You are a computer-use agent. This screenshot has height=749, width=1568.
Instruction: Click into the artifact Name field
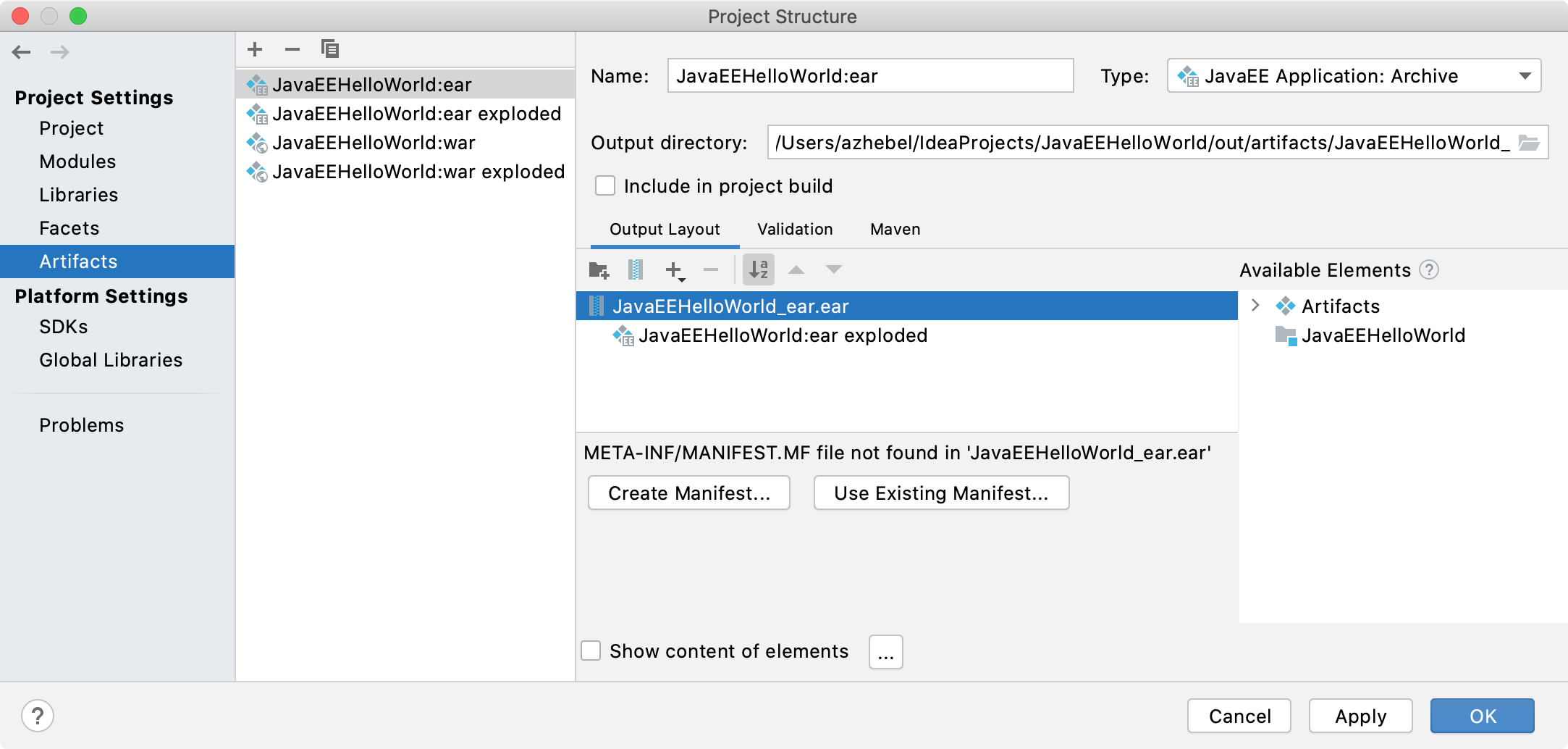(870, 76)
